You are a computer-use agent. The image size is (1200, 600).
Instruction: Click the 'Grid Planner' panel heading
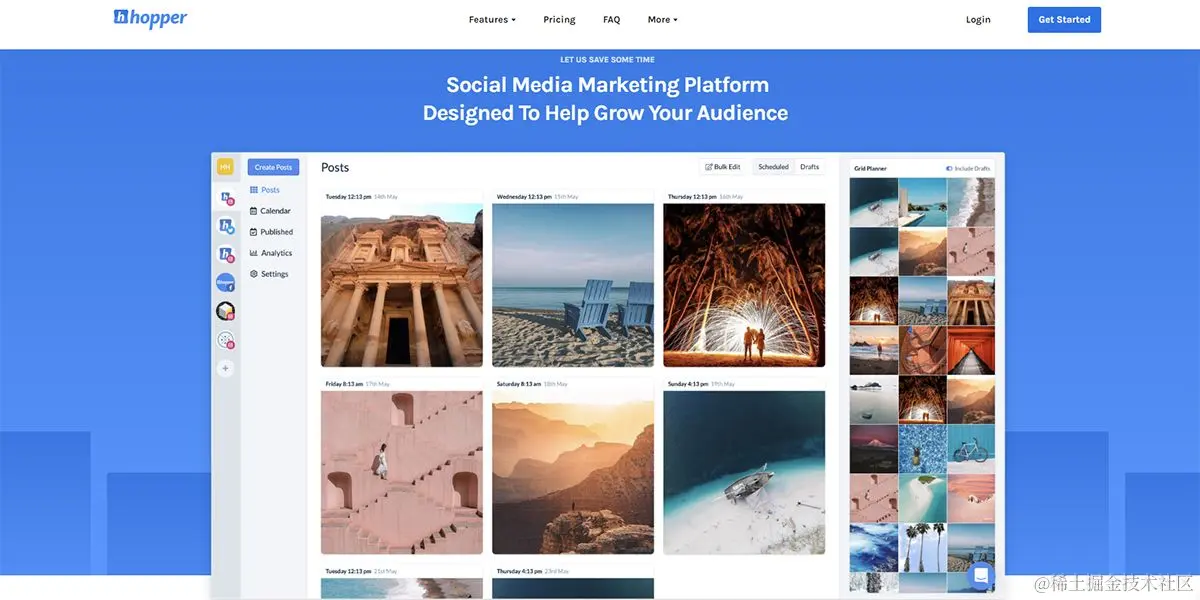click(x=870, y=168)
